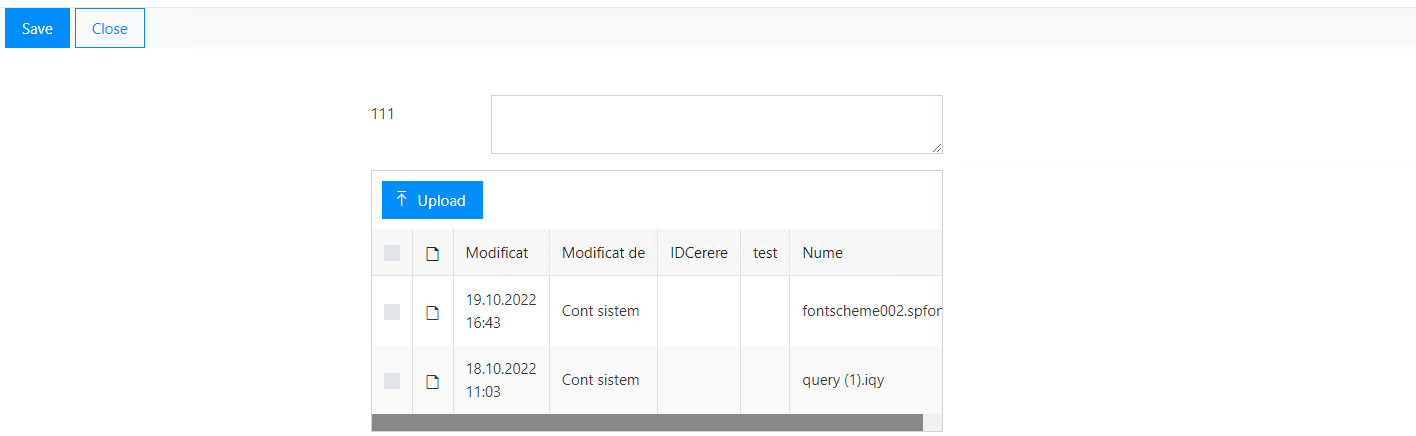
Task: Sort by the Modificat column header
Action: point(497,253)
